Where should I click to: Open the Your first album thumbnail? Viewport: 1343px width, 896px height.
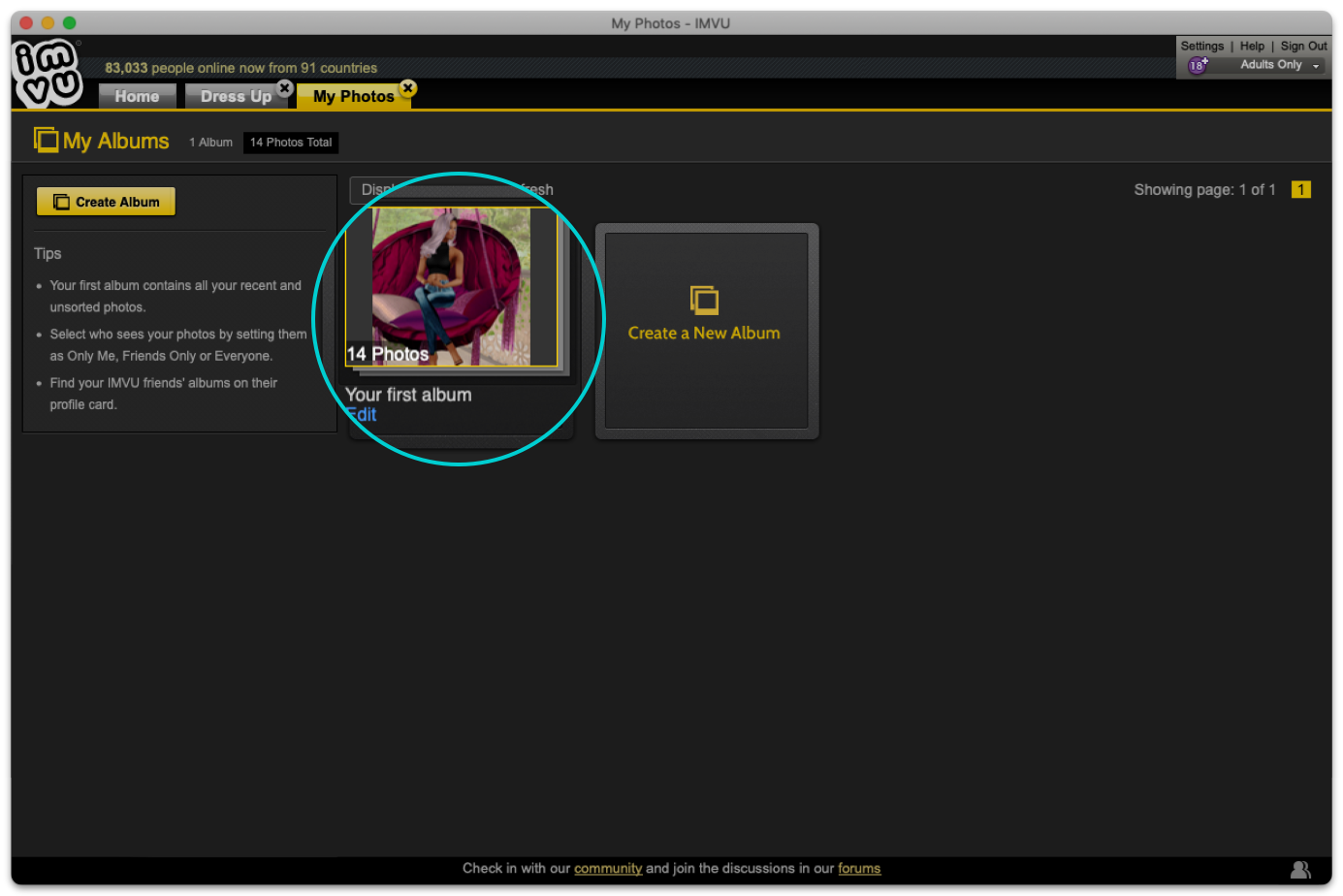pyautogui.click(x=452, y=287)
